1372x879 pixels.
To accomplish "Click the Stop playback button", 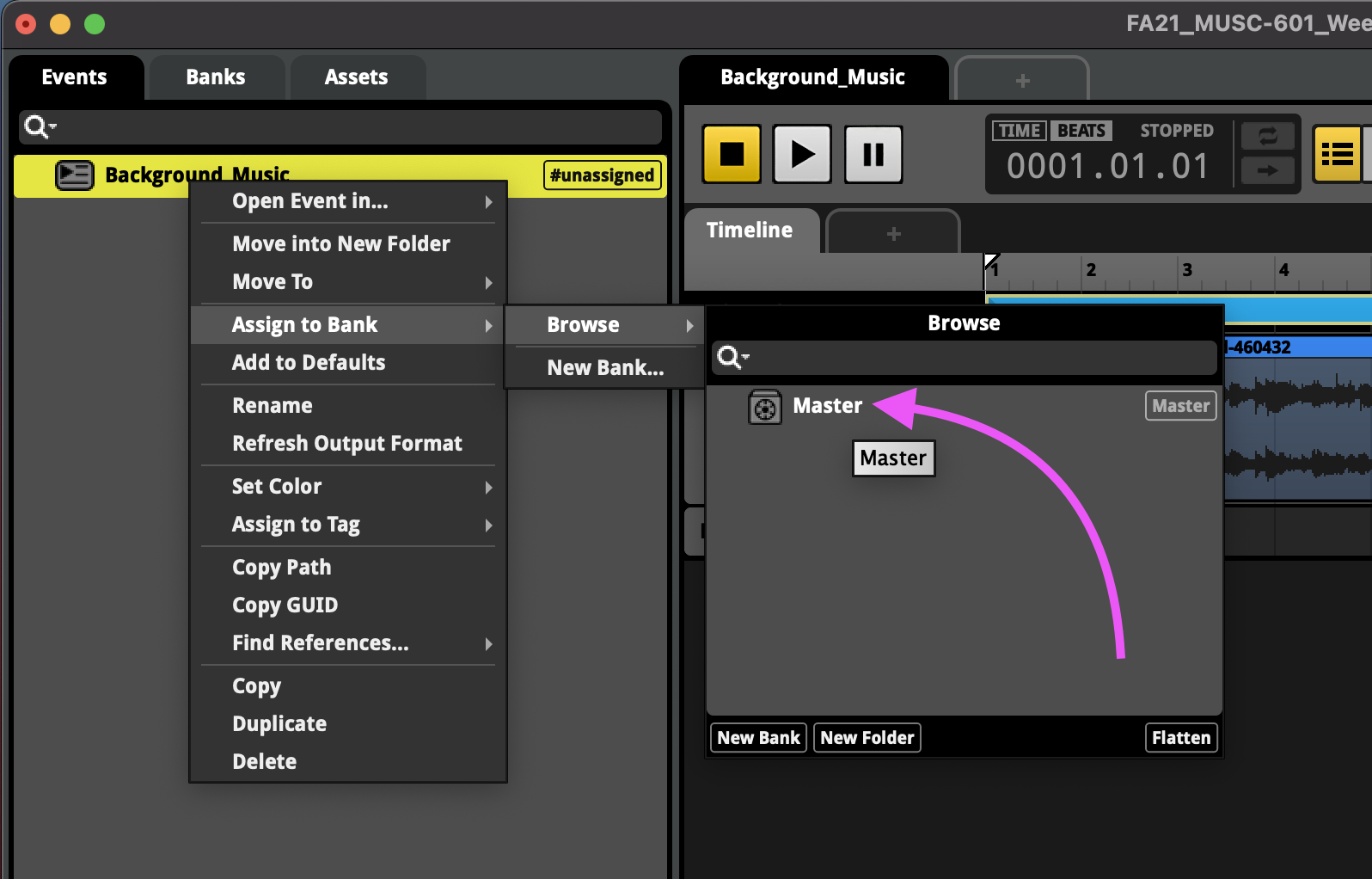I will [x=732, y=155].
